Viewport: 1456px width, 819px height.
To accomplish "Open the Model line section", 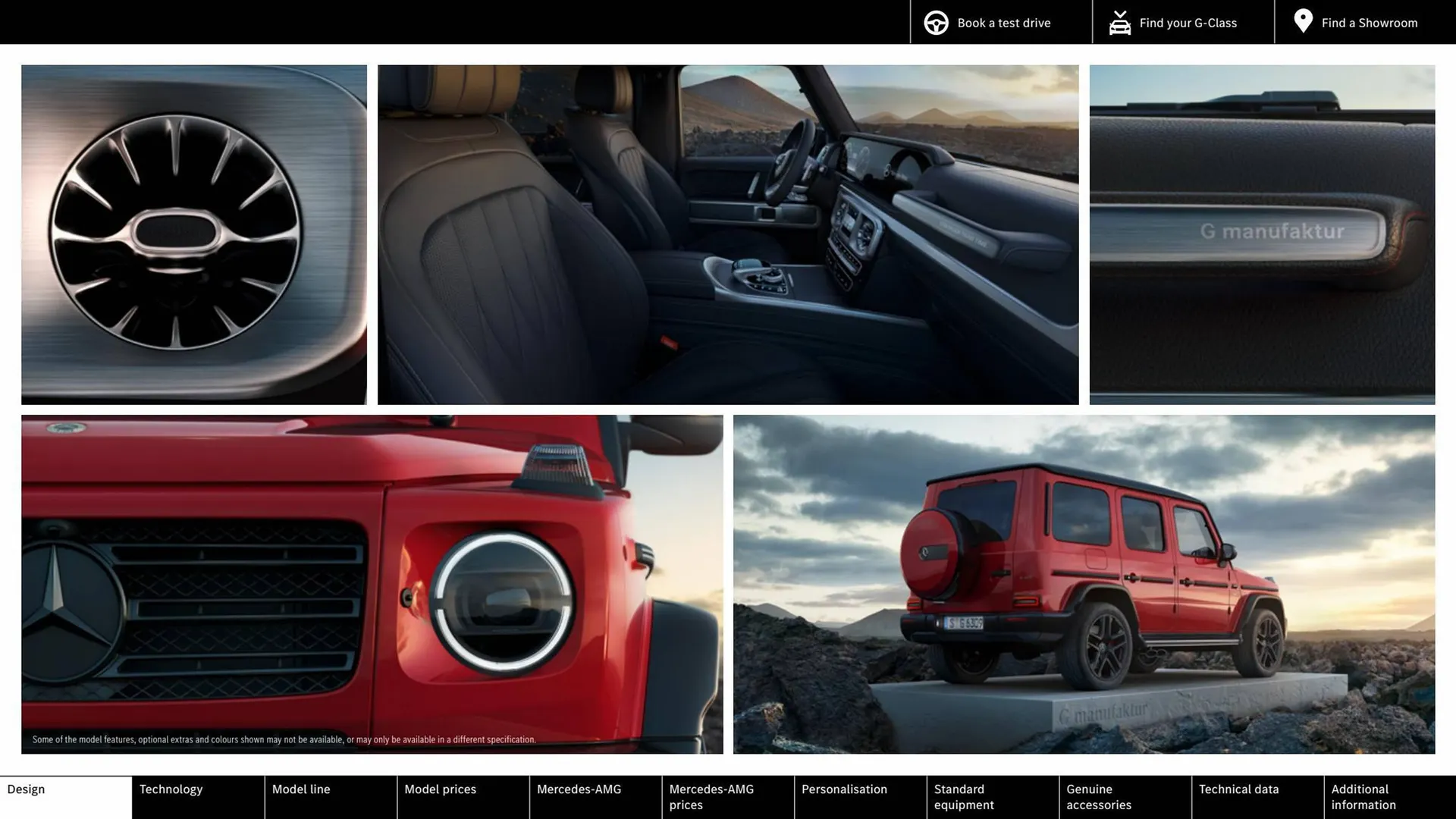I will click(x=301, y=789).
